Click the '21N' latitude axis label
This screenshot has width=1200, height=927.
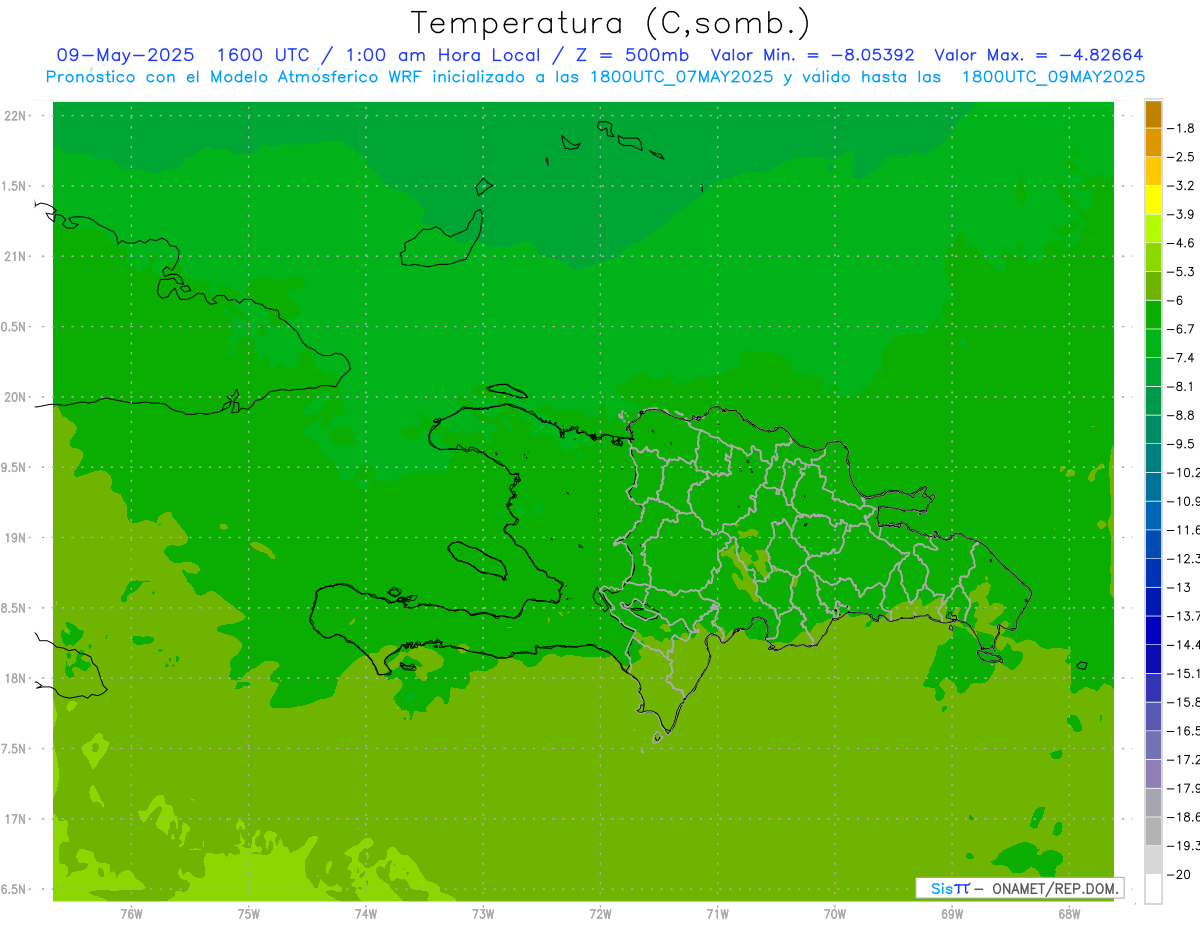point(16,257)
